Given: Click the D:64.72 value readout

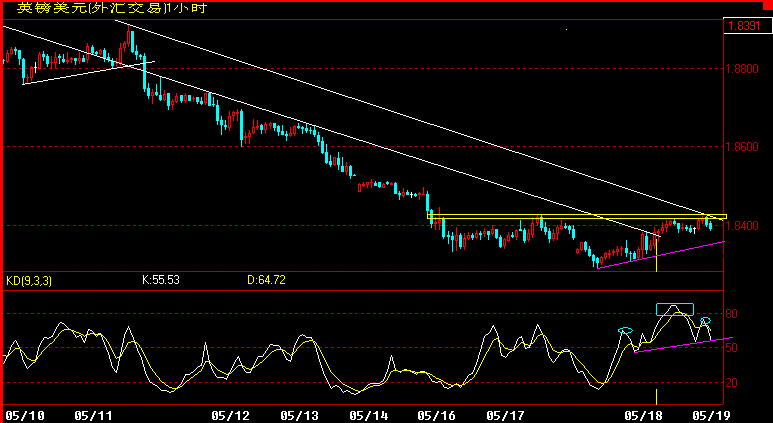Looking at the screenshot, I should [x=266, y=281].
